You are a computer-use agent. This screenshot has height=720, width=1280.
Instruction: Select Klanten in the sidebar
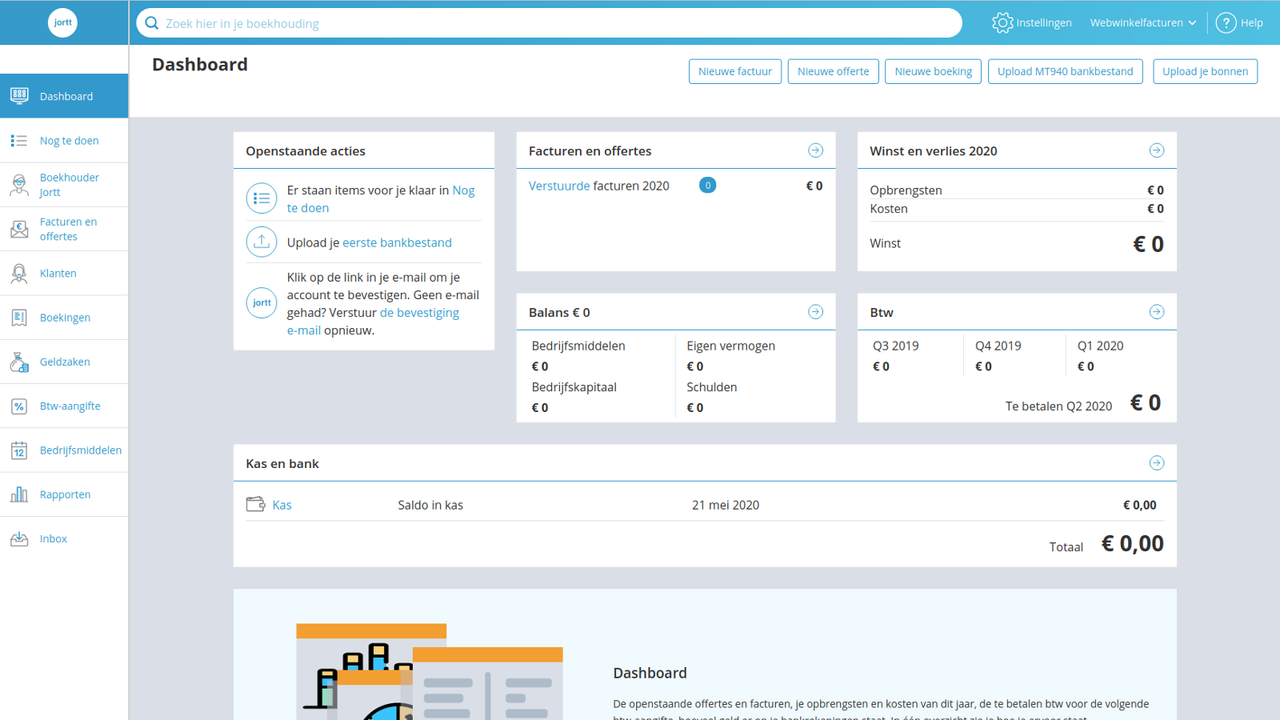[58, 272]
